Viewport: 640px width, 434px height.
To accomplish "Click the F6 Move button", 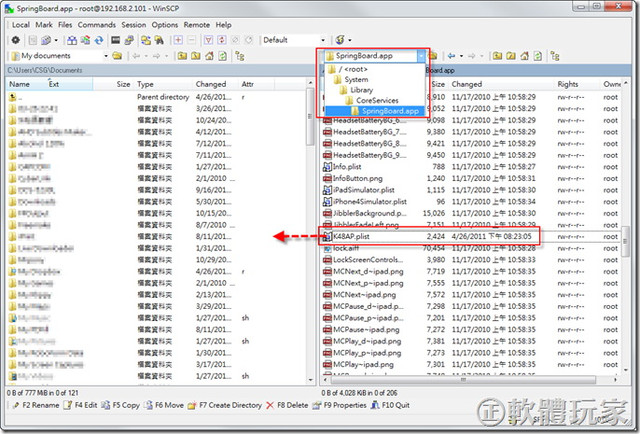I will 164,405.
